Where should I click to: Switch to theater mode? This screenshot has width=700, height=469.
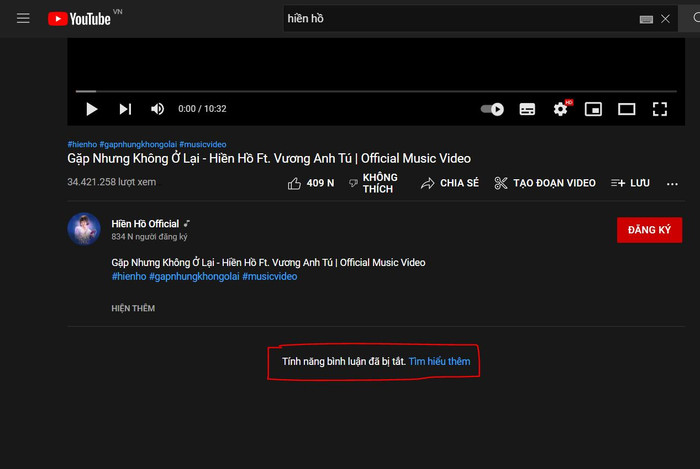626,109
